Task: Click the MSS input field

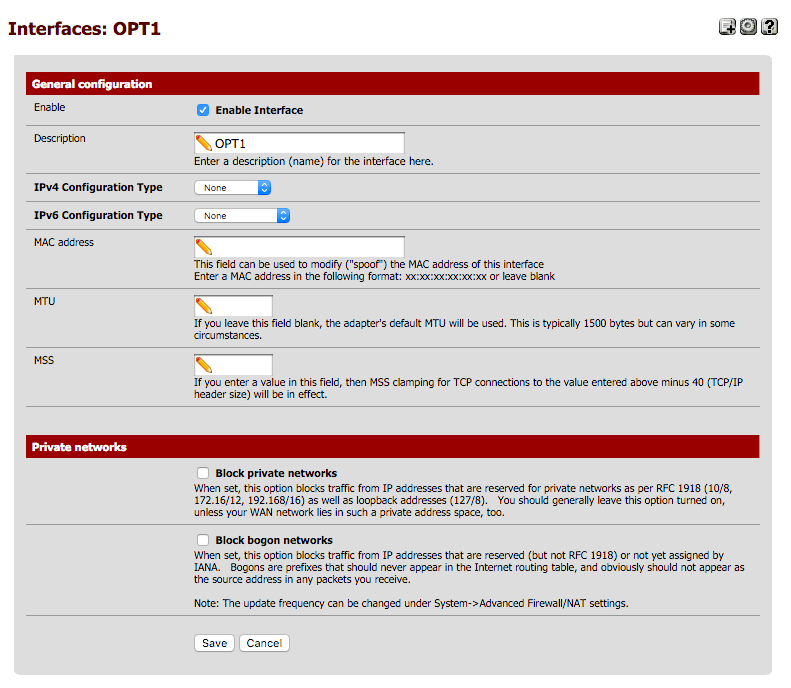Action: [x=234, y=365]
